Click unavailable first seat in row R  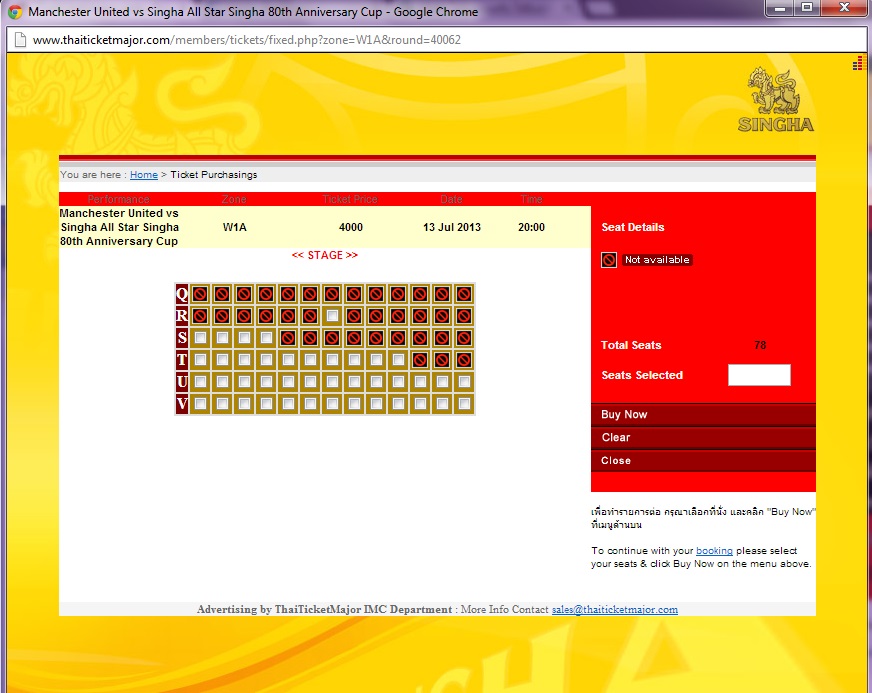pyautogui.click(x=201, y=316)
